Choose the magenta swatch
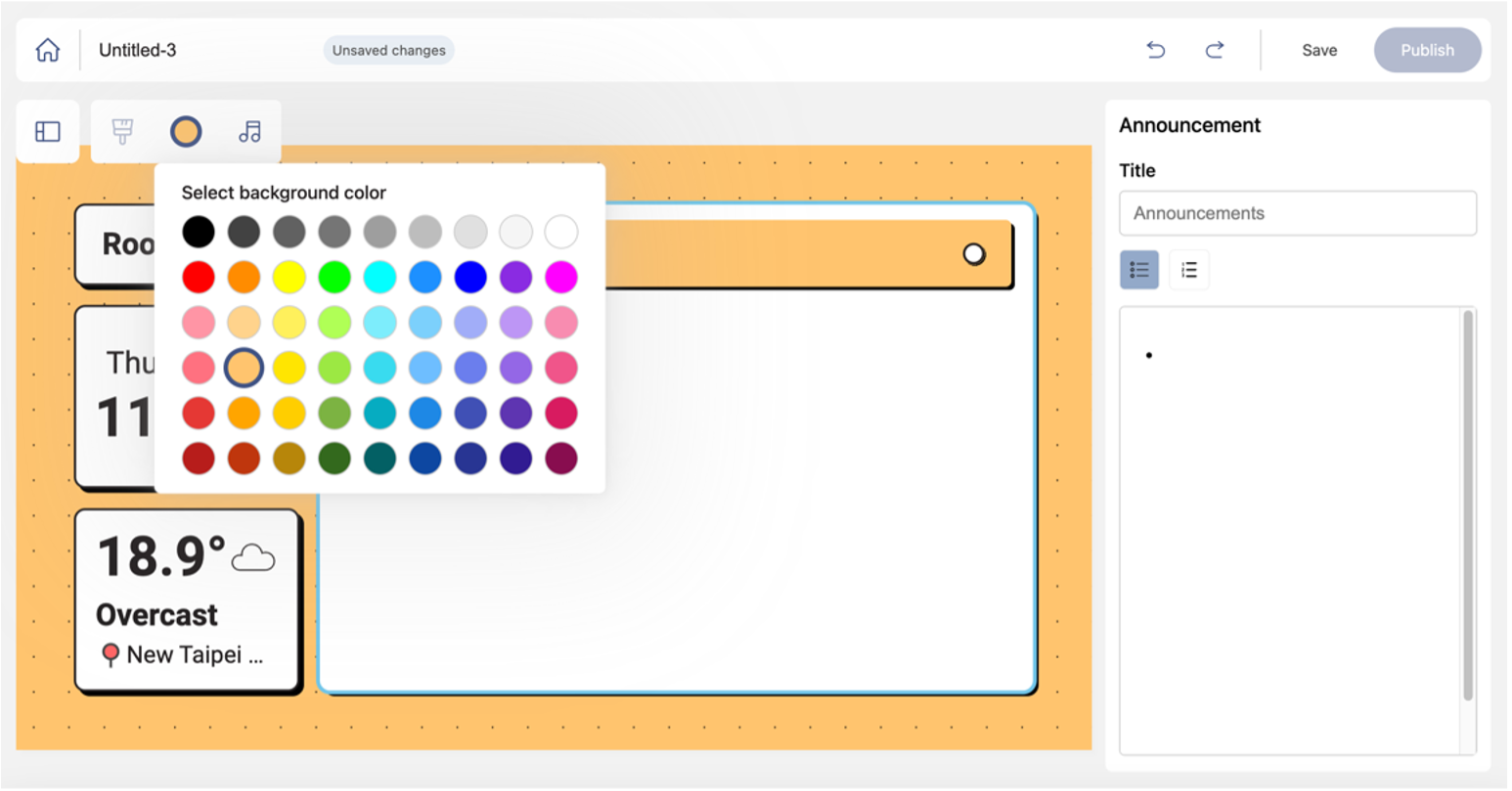 561,277
